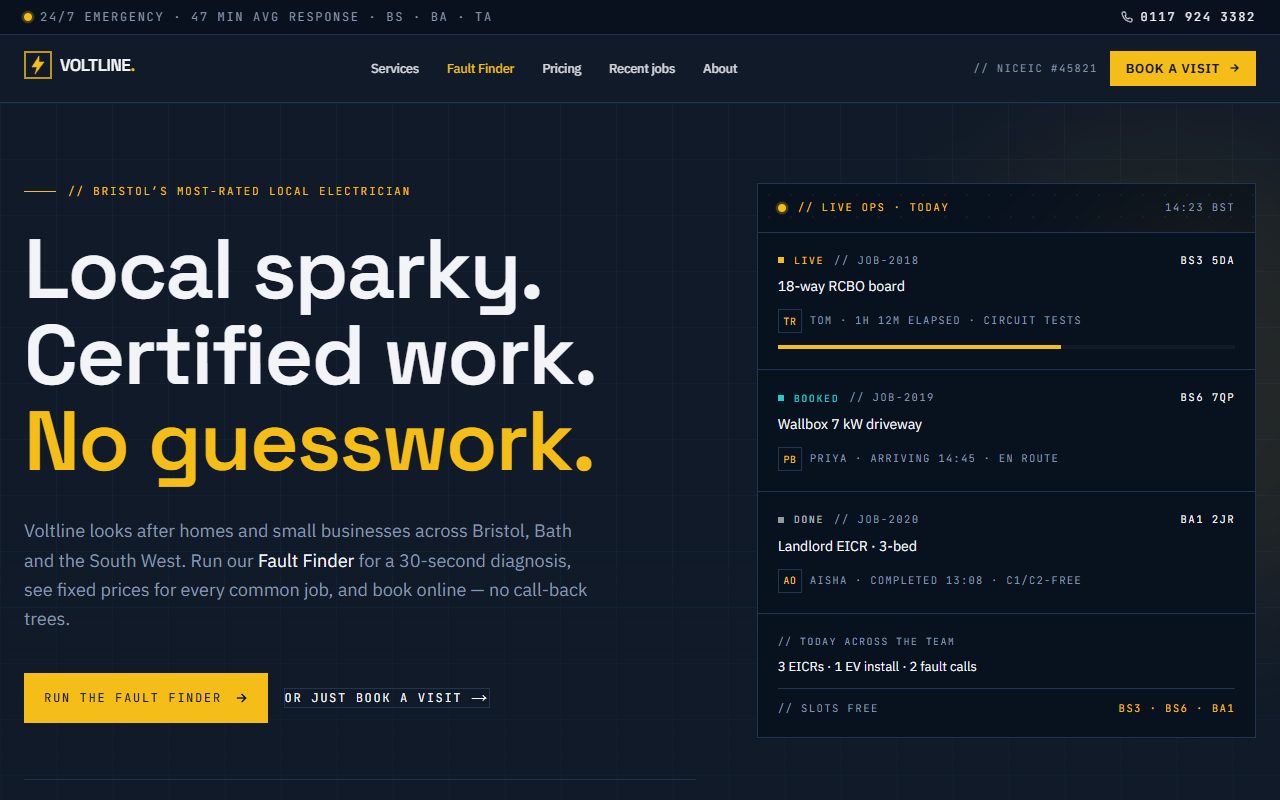Click the BA1 2JR postcode
Image resolution: width=1280 pixels, height=800 pixels.
coord(1207,519)
